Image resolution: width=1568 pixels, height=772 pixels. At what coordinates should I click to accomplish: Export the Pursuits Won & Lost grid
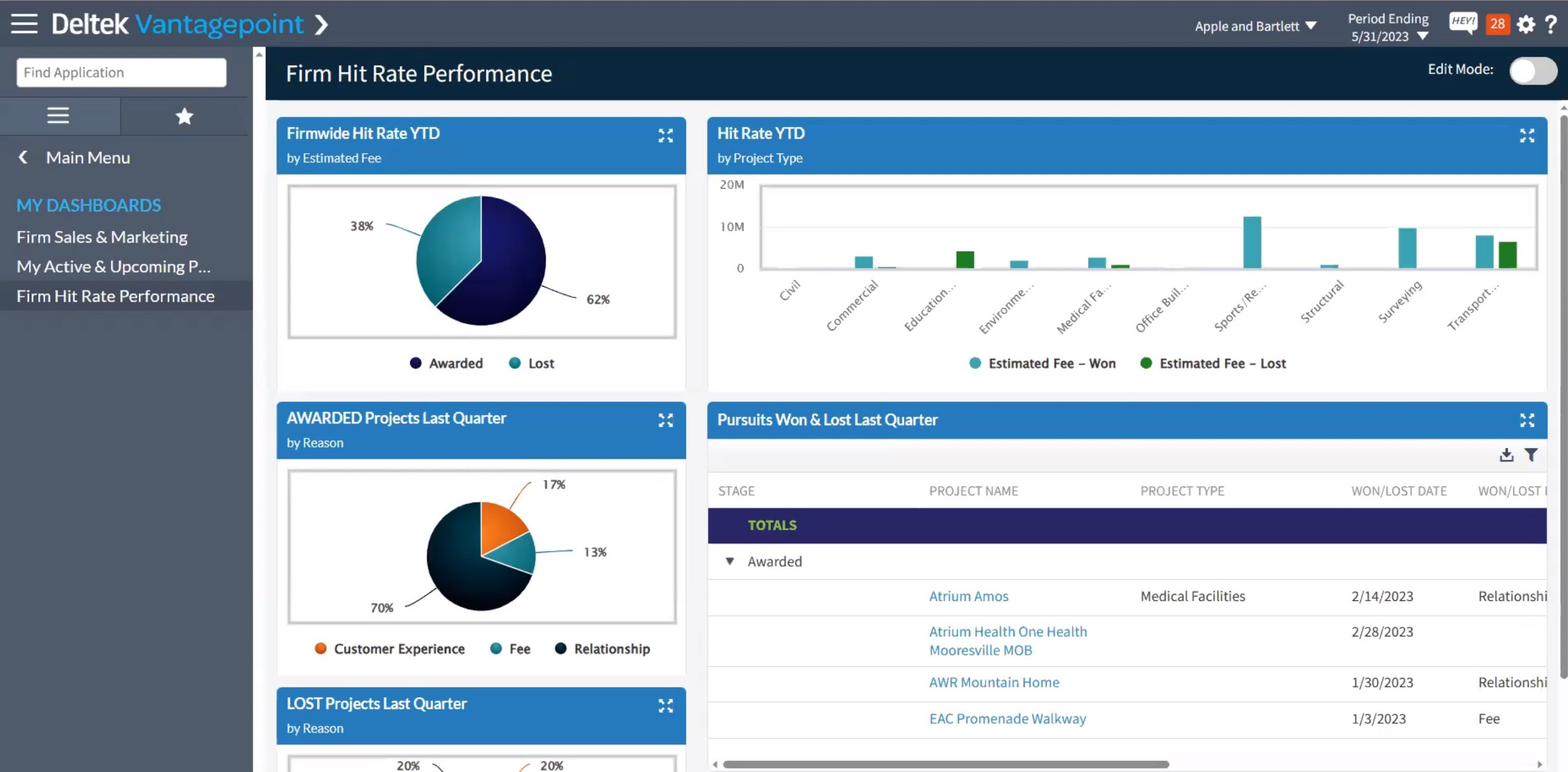pyautogui.click(x=1507, y=455)
